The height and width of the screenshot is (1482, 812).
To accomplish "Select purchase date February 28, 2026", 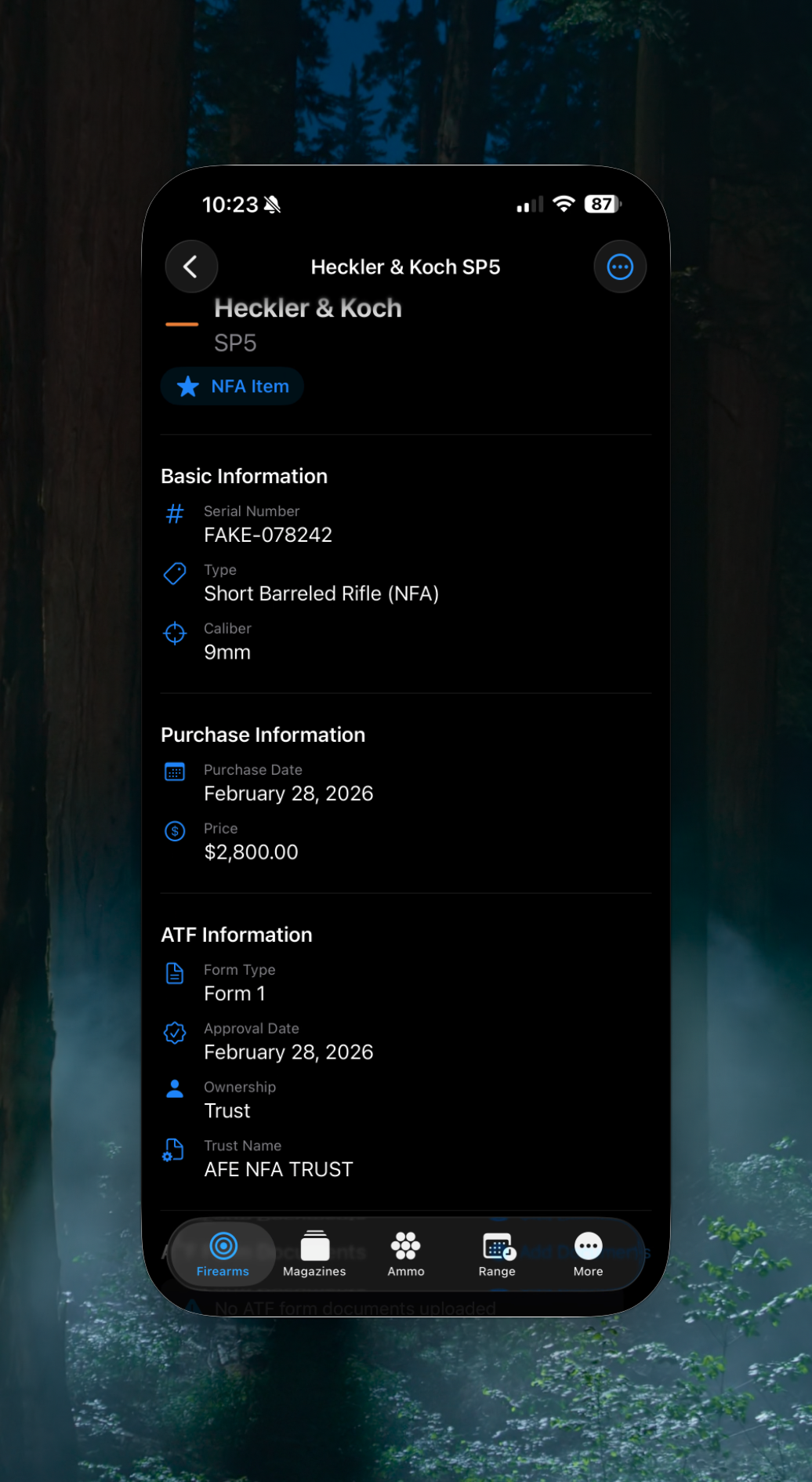I will (288, 794).
